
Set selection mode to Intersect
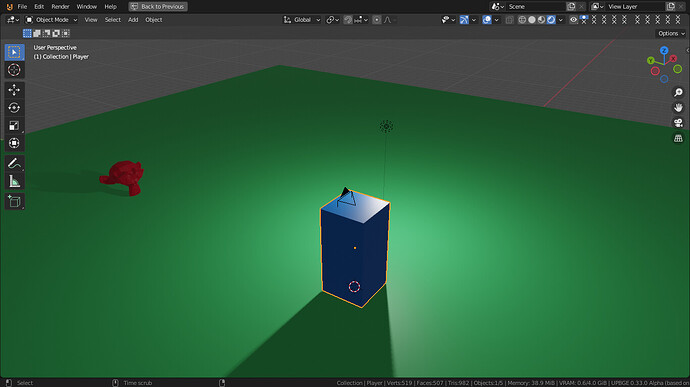(66, 33)
